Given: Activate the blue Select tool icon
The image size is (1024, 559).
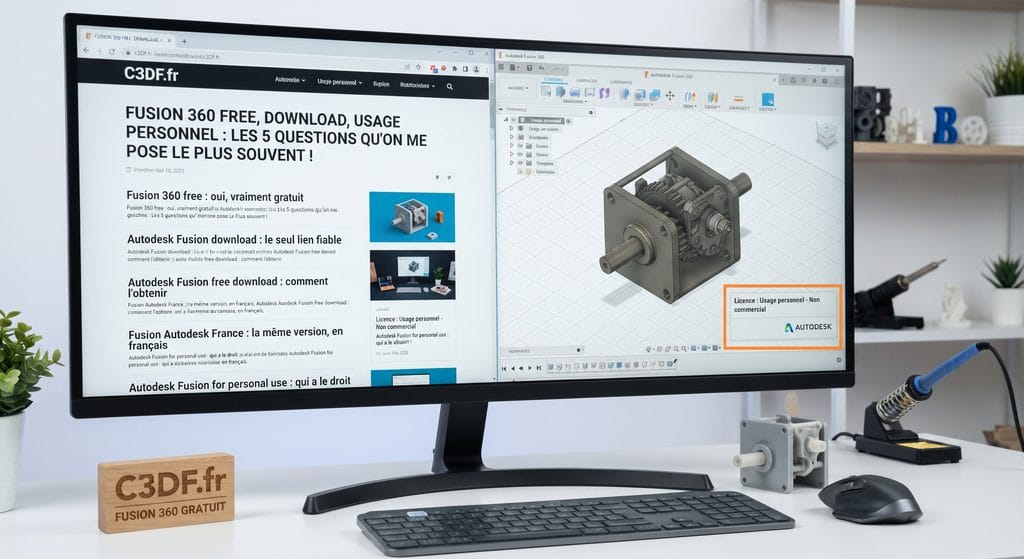Looking at the screenshot, I should click(x=768, y=99).
